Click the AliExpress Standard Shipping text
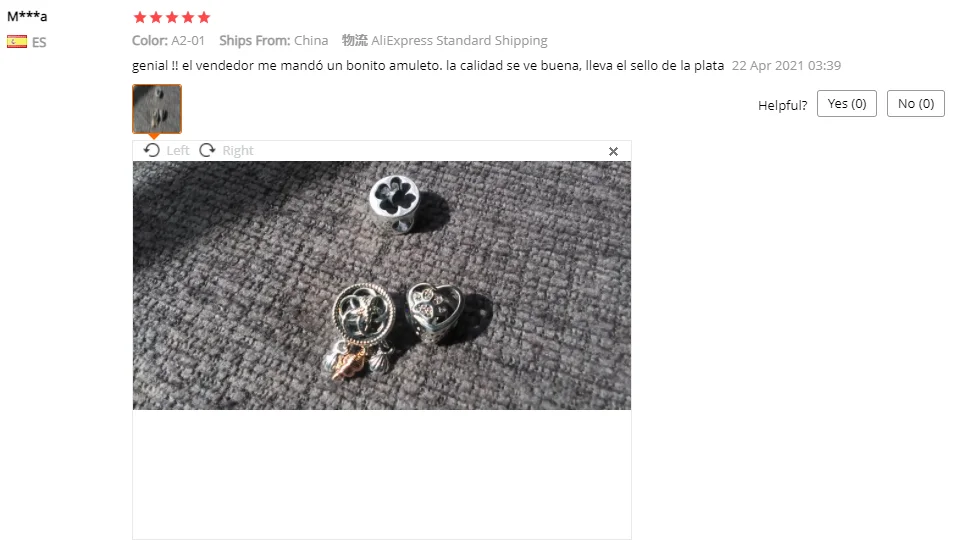The height and width of the screenshot is (554, 966). click(x=459, y=41)
